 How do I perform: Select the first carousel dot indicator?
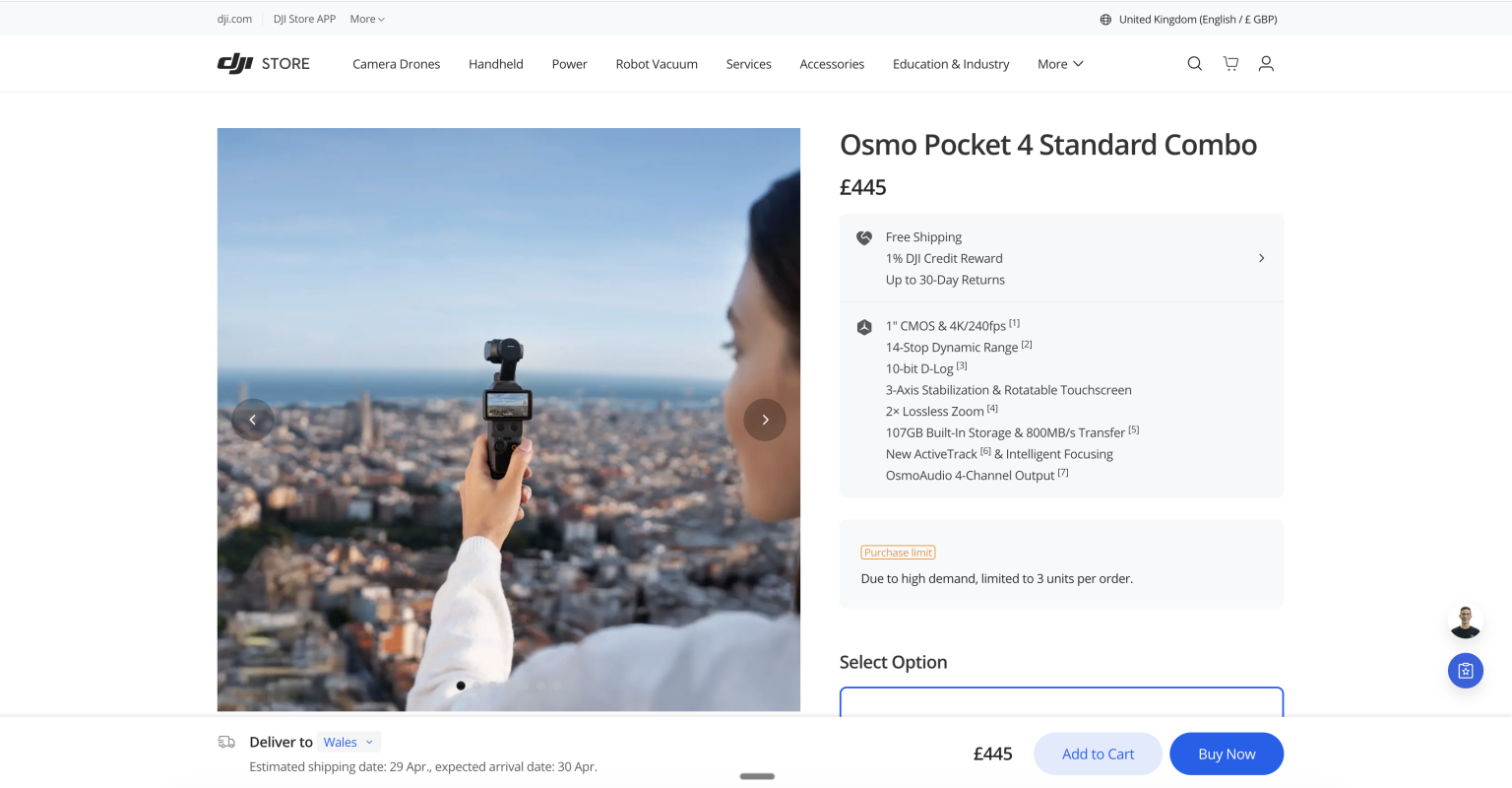pos(461,686)
